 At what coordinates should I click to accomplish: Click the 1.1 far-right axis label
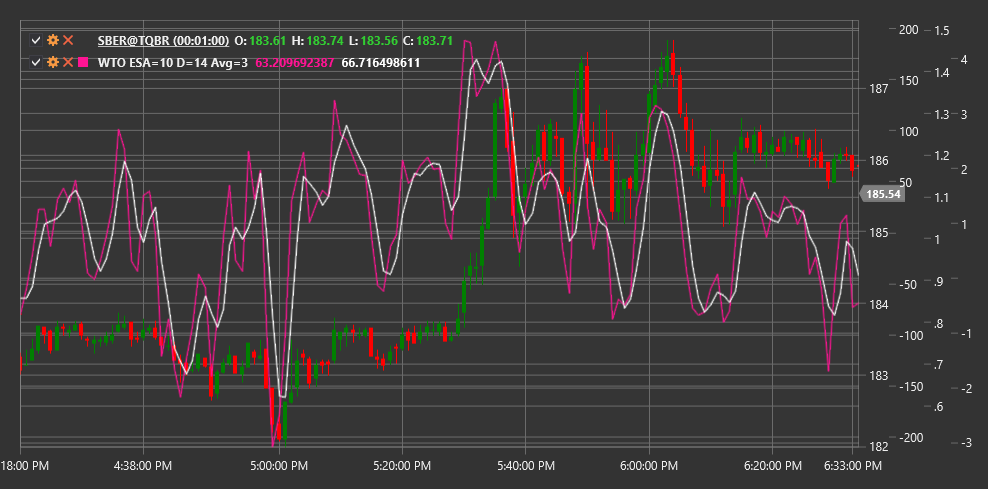(x=943, y=198)
